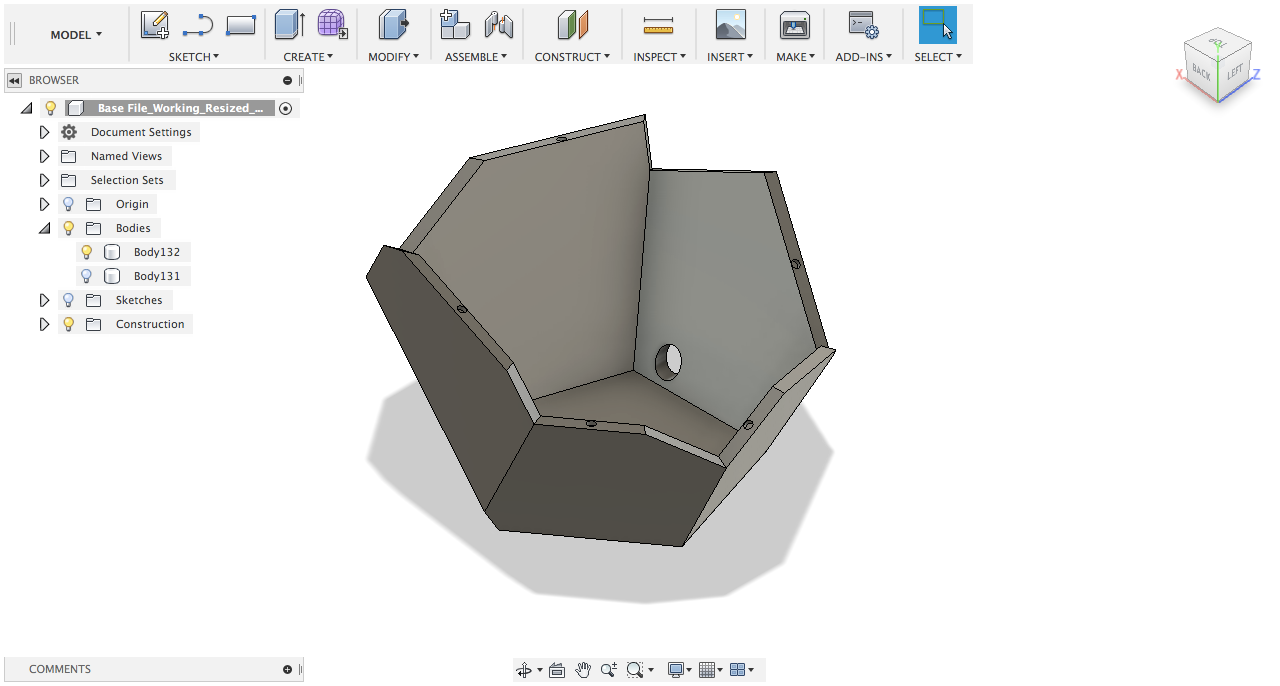
Task: Click the Zoom Window fit icon
Action: (634, 670)
